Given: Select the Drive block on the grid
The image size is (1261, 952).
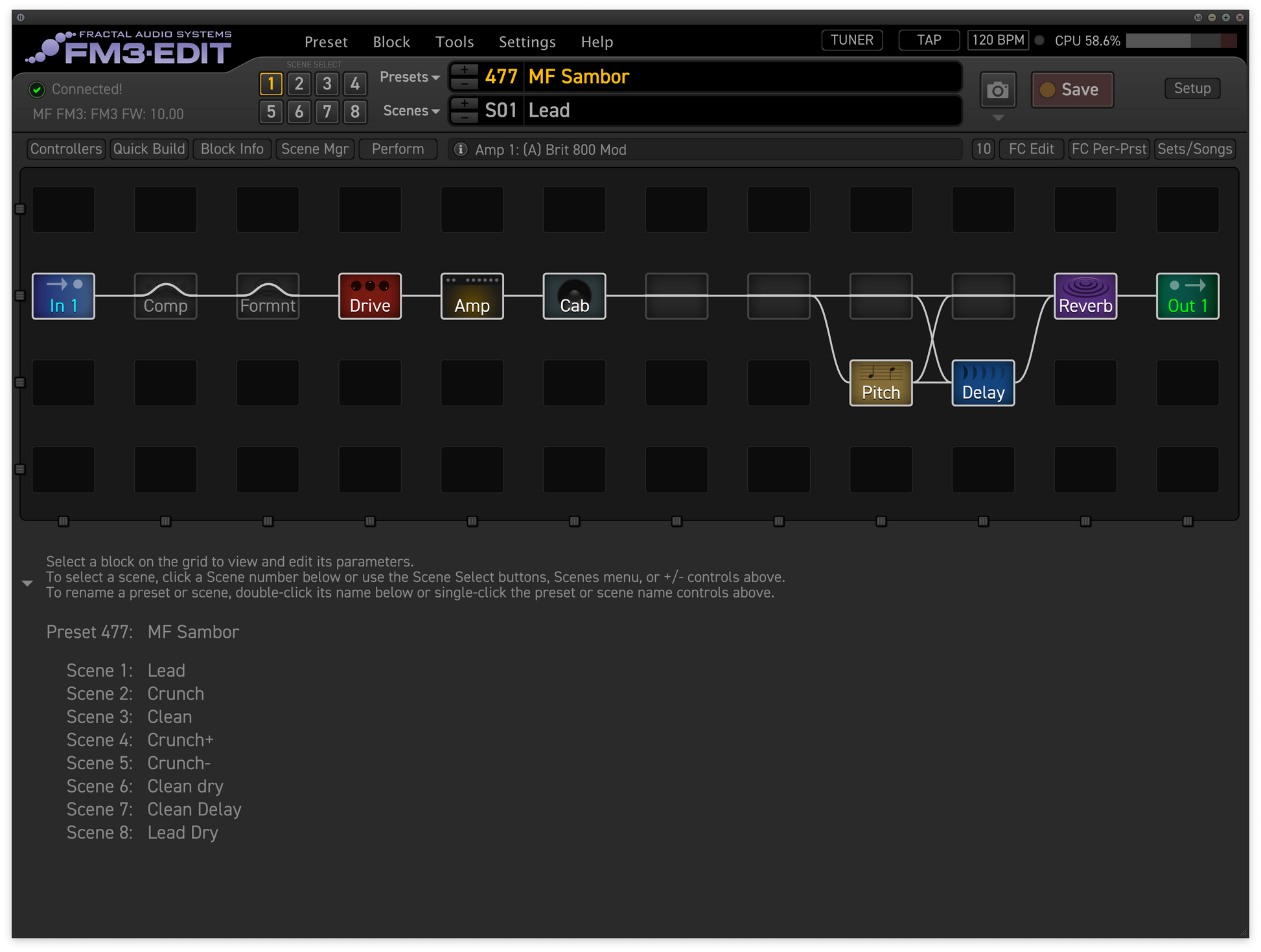Looking at the screenshot, I should pyautogui.click(x=369, y=296).
